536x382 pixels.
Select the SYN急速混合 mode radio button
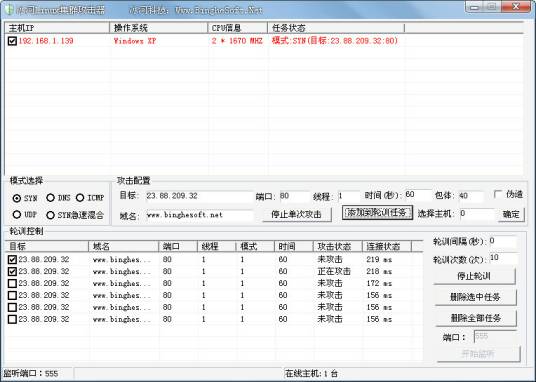[51, 215]
